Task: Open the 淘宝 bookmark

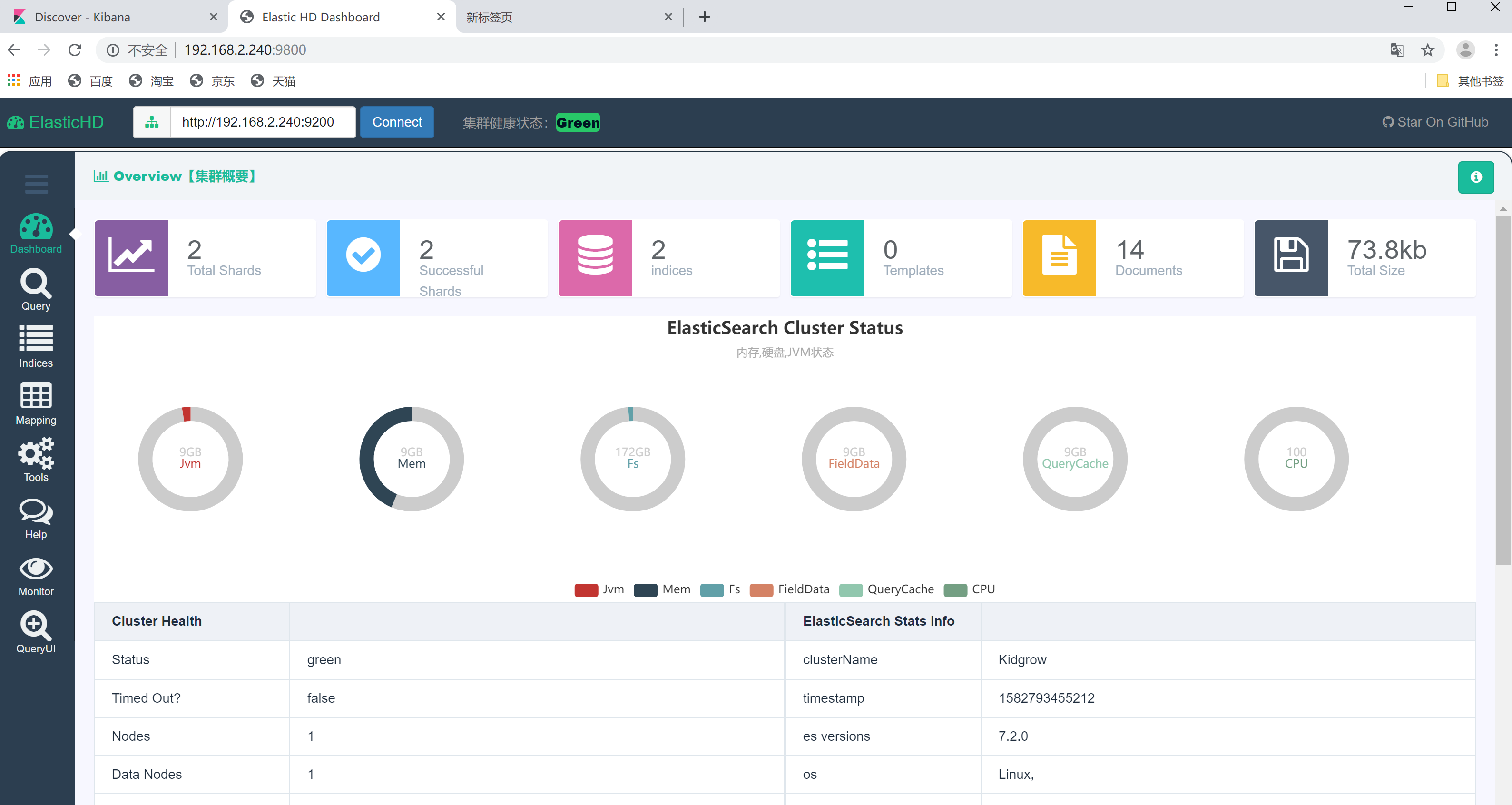Action: (151, 80)
